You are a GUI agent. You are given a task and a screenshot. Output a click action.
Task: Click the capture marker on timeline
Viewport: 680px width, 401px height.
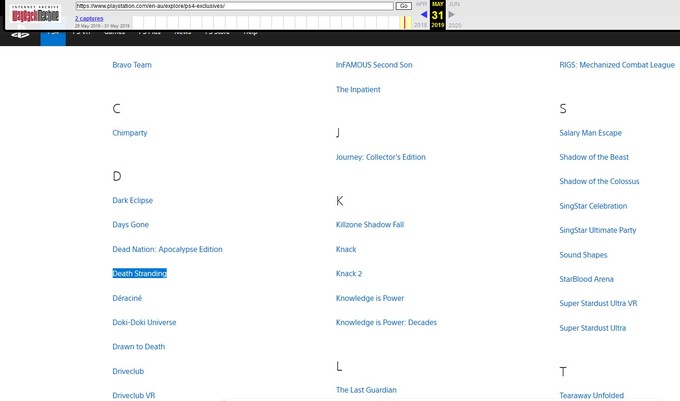pos(406,22)
